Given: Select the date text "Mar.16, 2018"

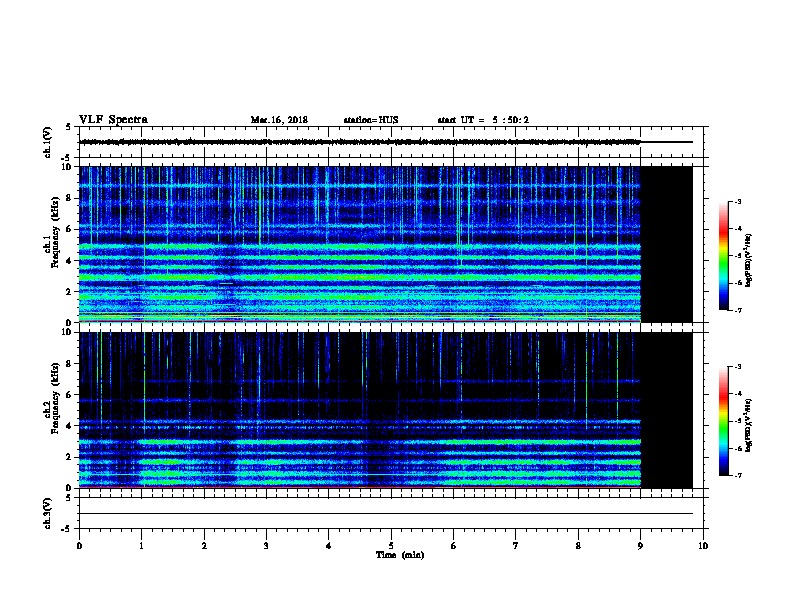Looking at the screenshot, I should 279,120.
